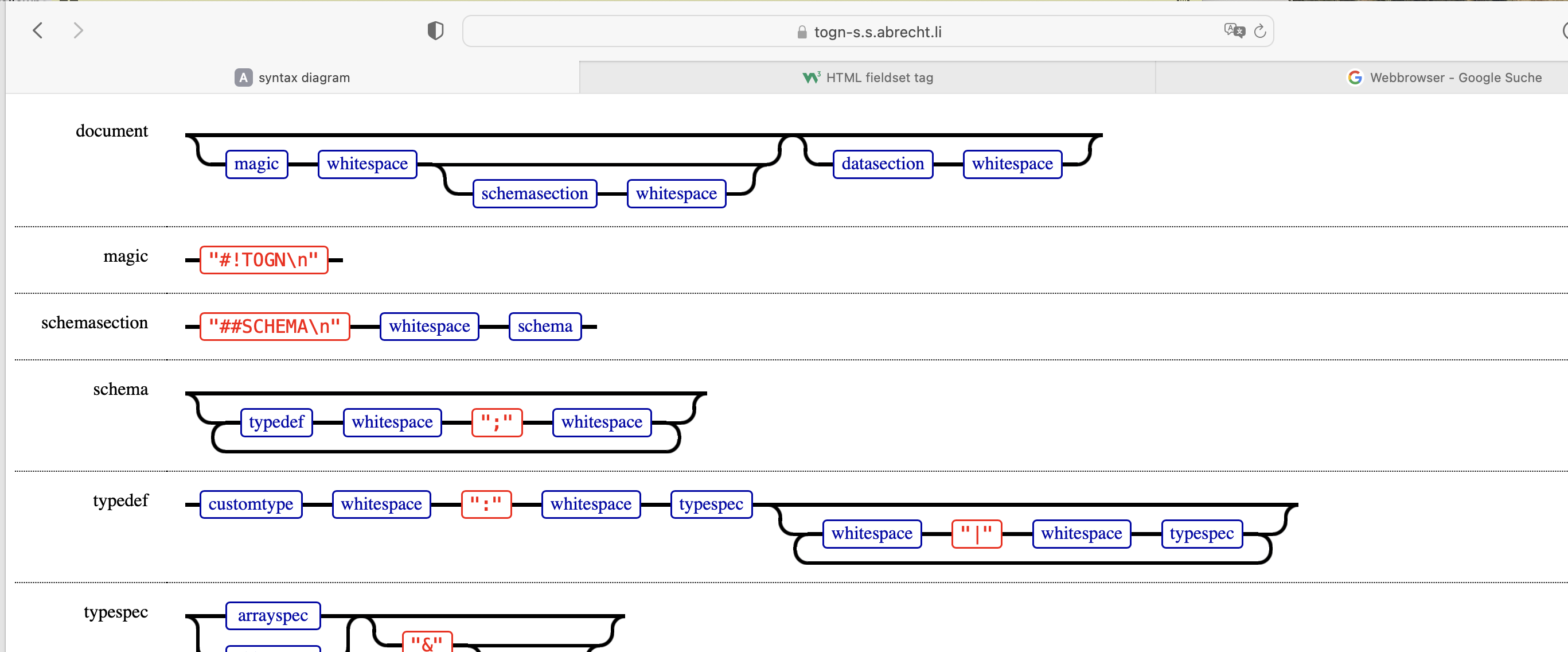Click the ":" terminal in typedef row
Image resolution: width=1568 pixels, height=652 pixels.
coord(486,504)
